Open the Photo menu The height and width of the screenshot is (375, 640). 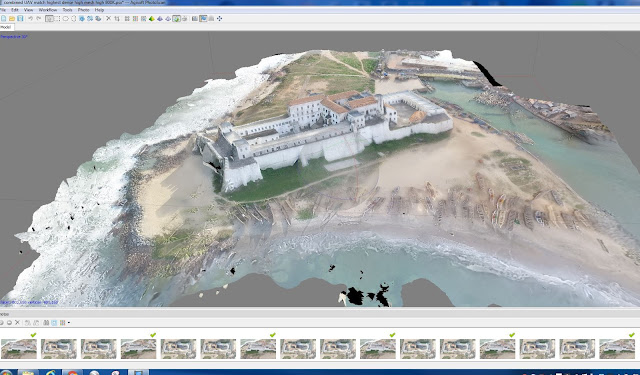click(83, 10)
